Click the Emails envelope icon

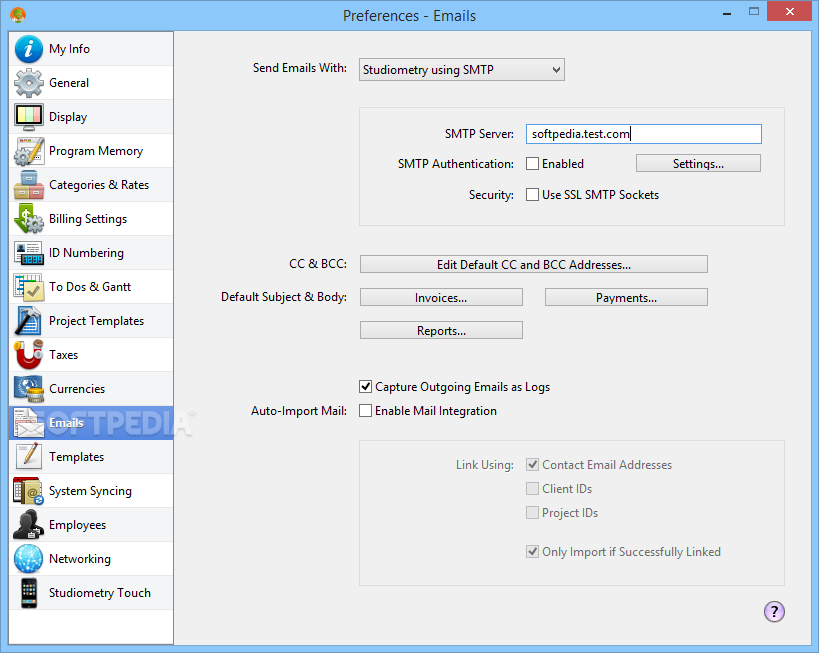[29, 423]
